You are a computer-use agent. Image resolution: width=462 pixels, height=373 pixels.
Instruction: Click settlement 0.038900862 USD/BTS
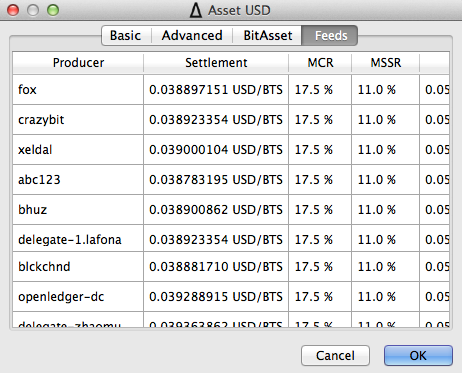(216, 210)
